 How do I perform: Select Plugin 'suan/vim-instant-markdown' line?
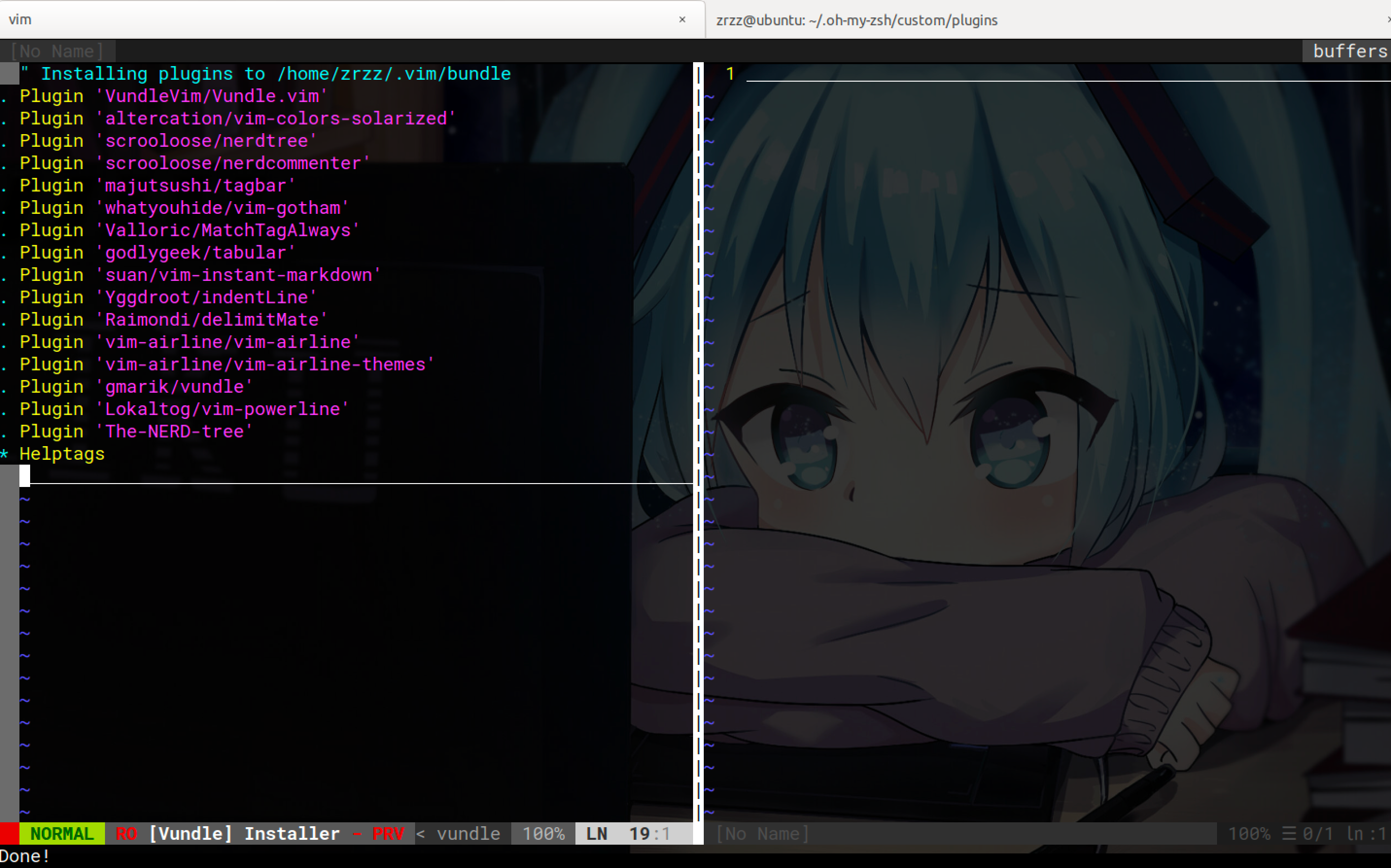(200, 275)
